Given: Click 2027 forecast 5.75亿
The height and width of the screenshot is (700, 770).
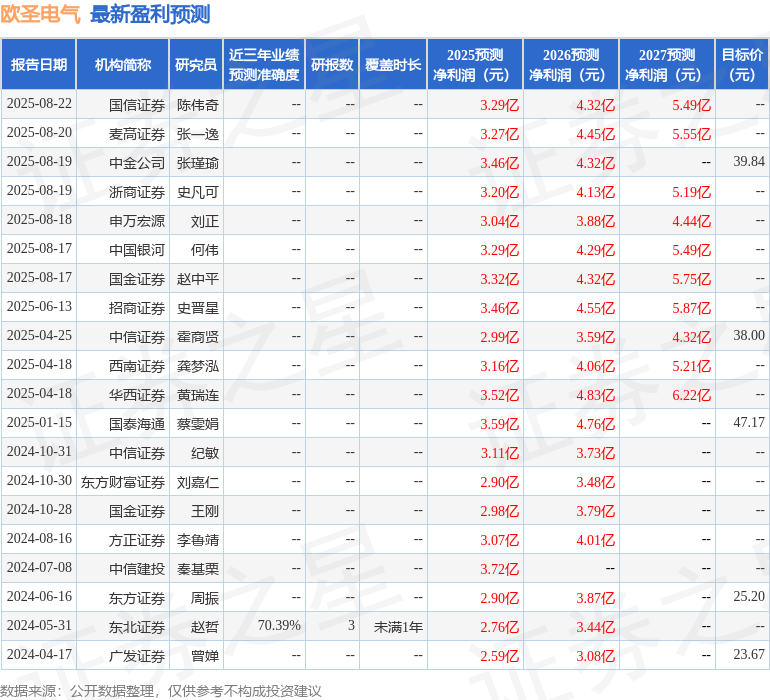Looking at the screenshot, I should tap(691, 279).
